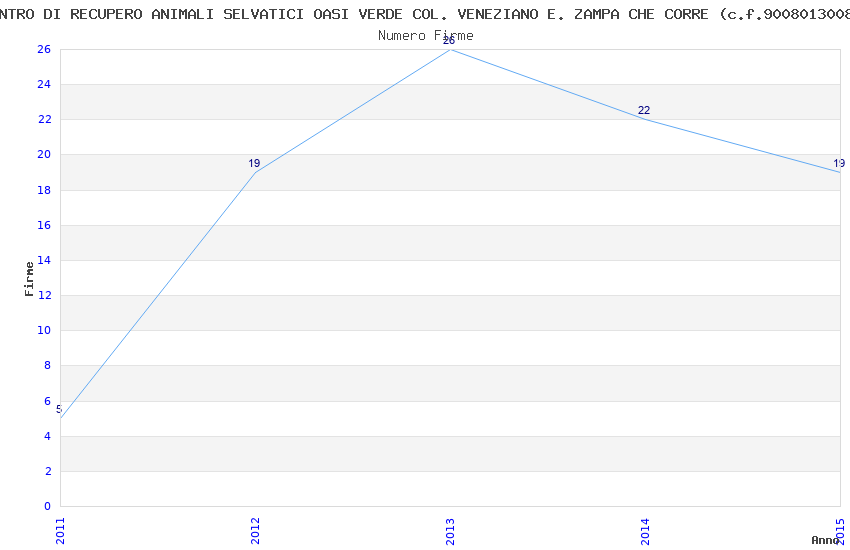Click the y-axis tick value 4
Viewport: 850px width, 550px height.
click(x=47, y=436)
